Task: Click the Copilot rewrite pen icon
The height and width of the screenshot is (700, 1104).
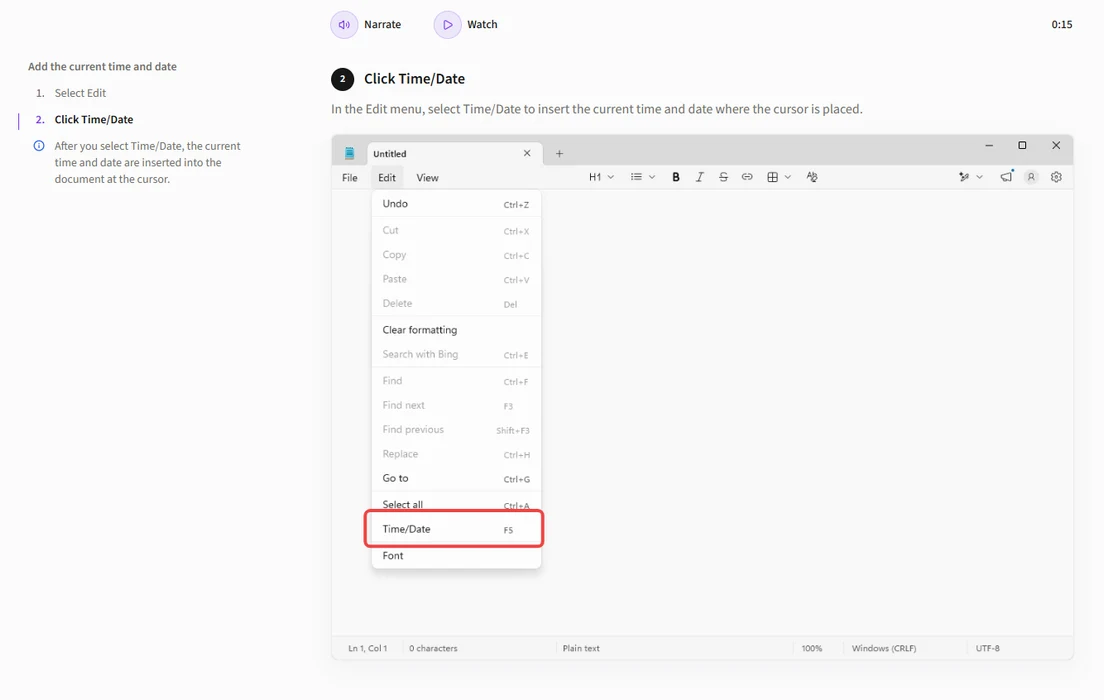Action: click(x=964, y=177)
